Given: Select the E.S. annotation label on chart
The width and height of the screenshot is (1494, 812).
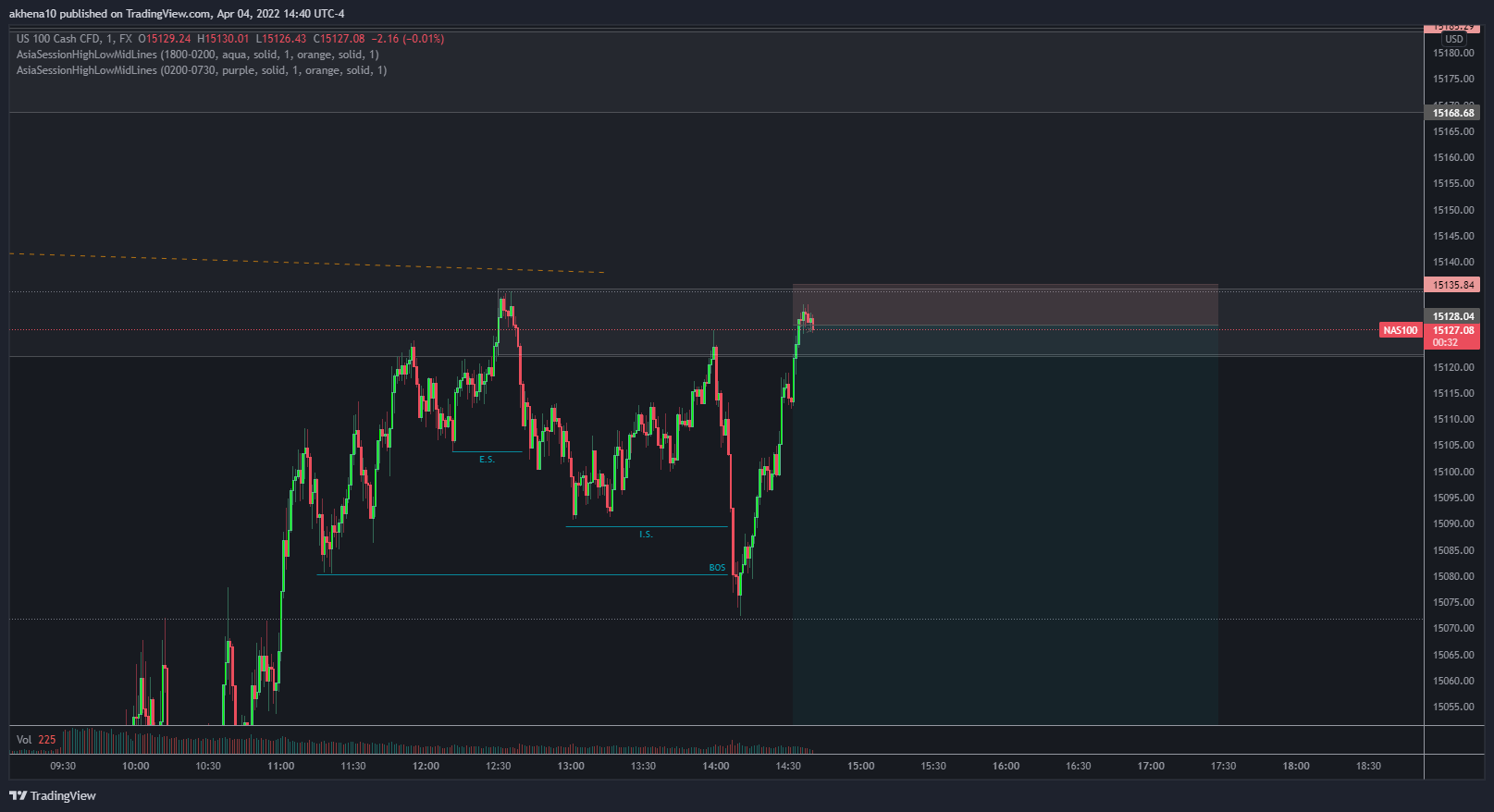Looking at the screenshot, I should pos(487,460).
